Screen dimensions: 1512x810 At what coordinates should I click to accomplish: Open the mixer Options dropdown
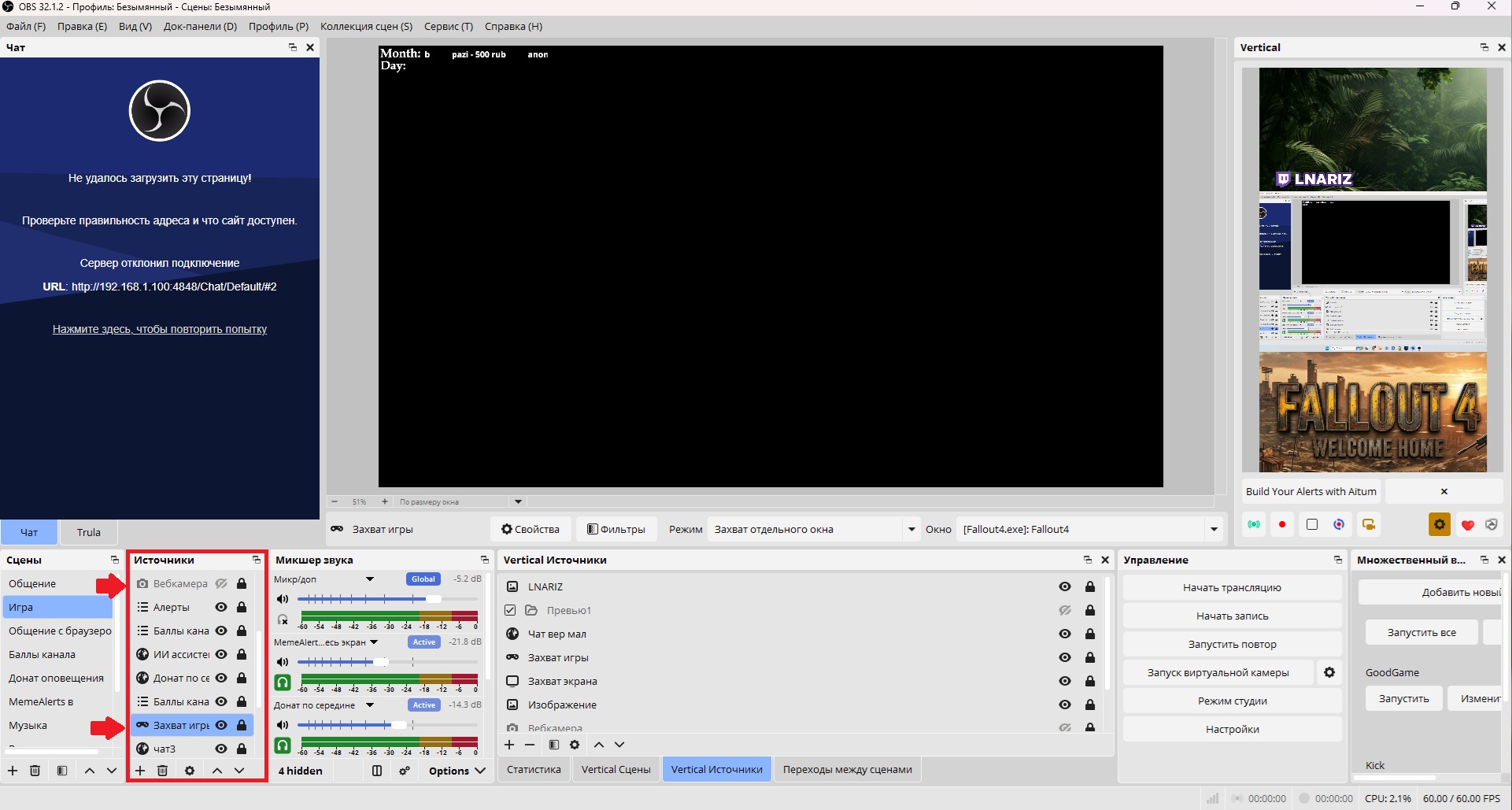pyautogui.click(x=457, y=771)
